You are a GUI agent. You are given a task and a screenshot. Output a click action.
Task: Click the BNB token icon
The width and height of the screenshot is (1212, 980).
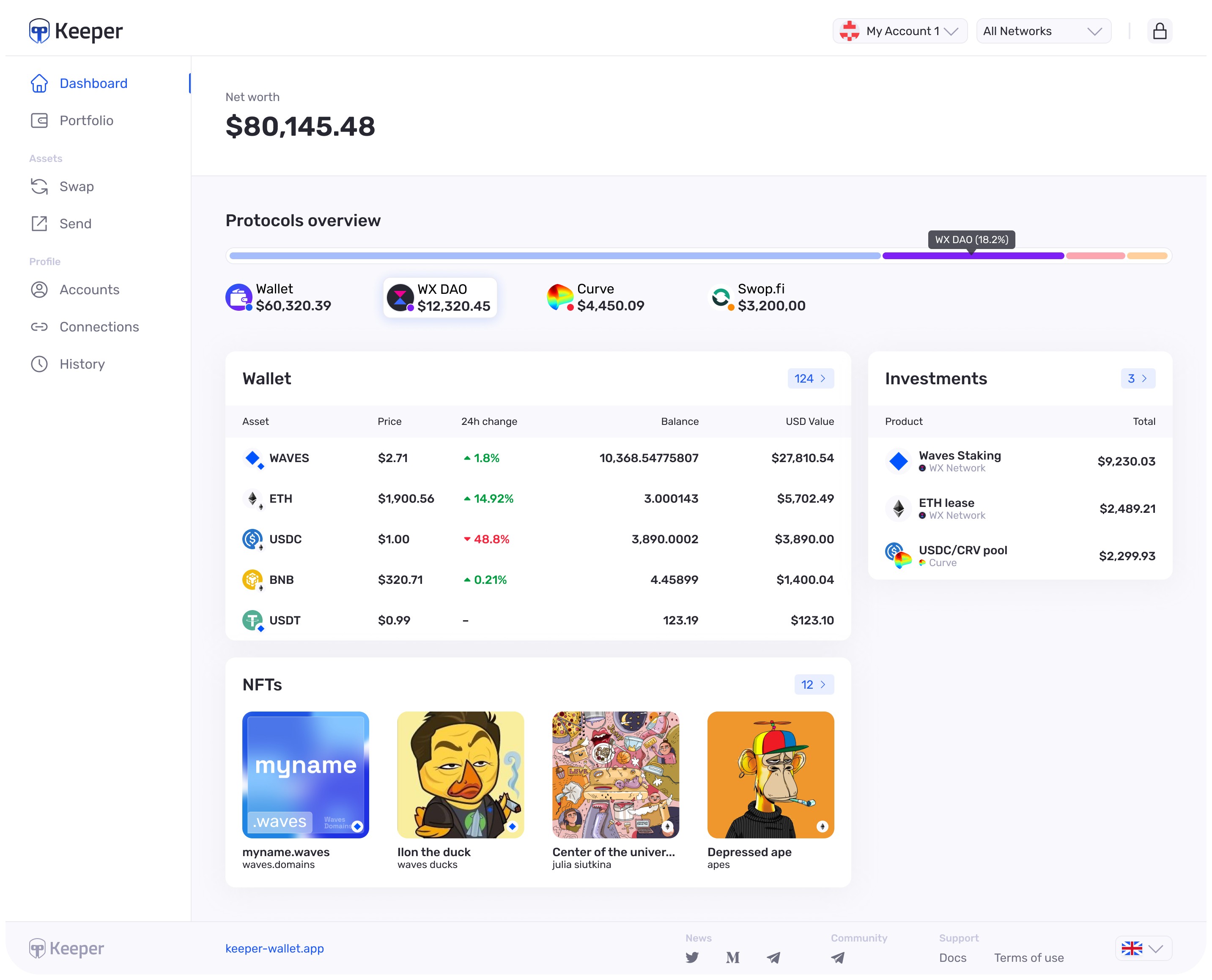(x=253, y=580)
